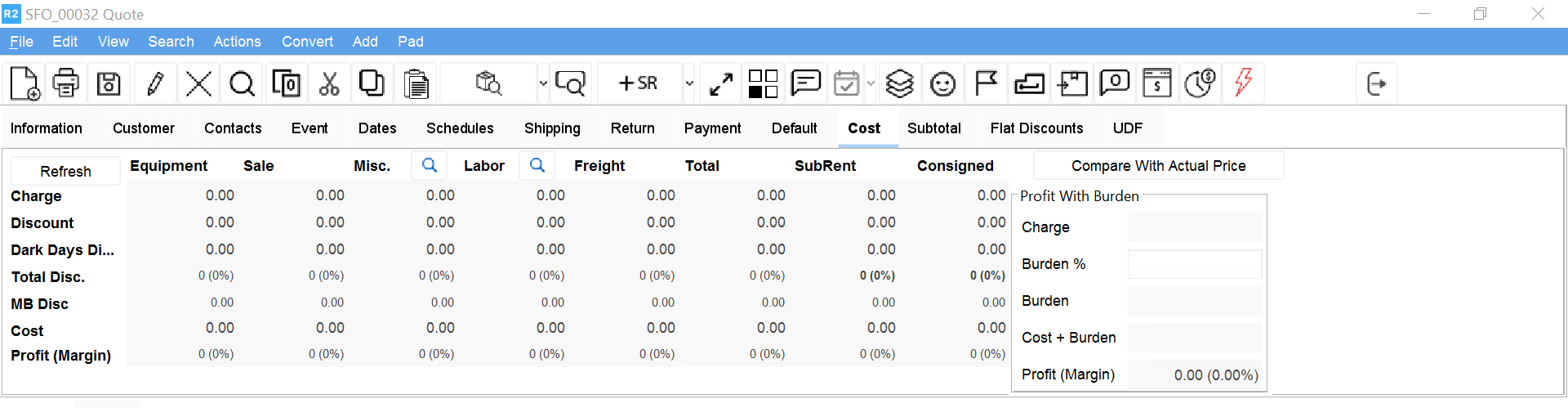Click the Profit With Burden Charge field

[x=1195, y=227]
